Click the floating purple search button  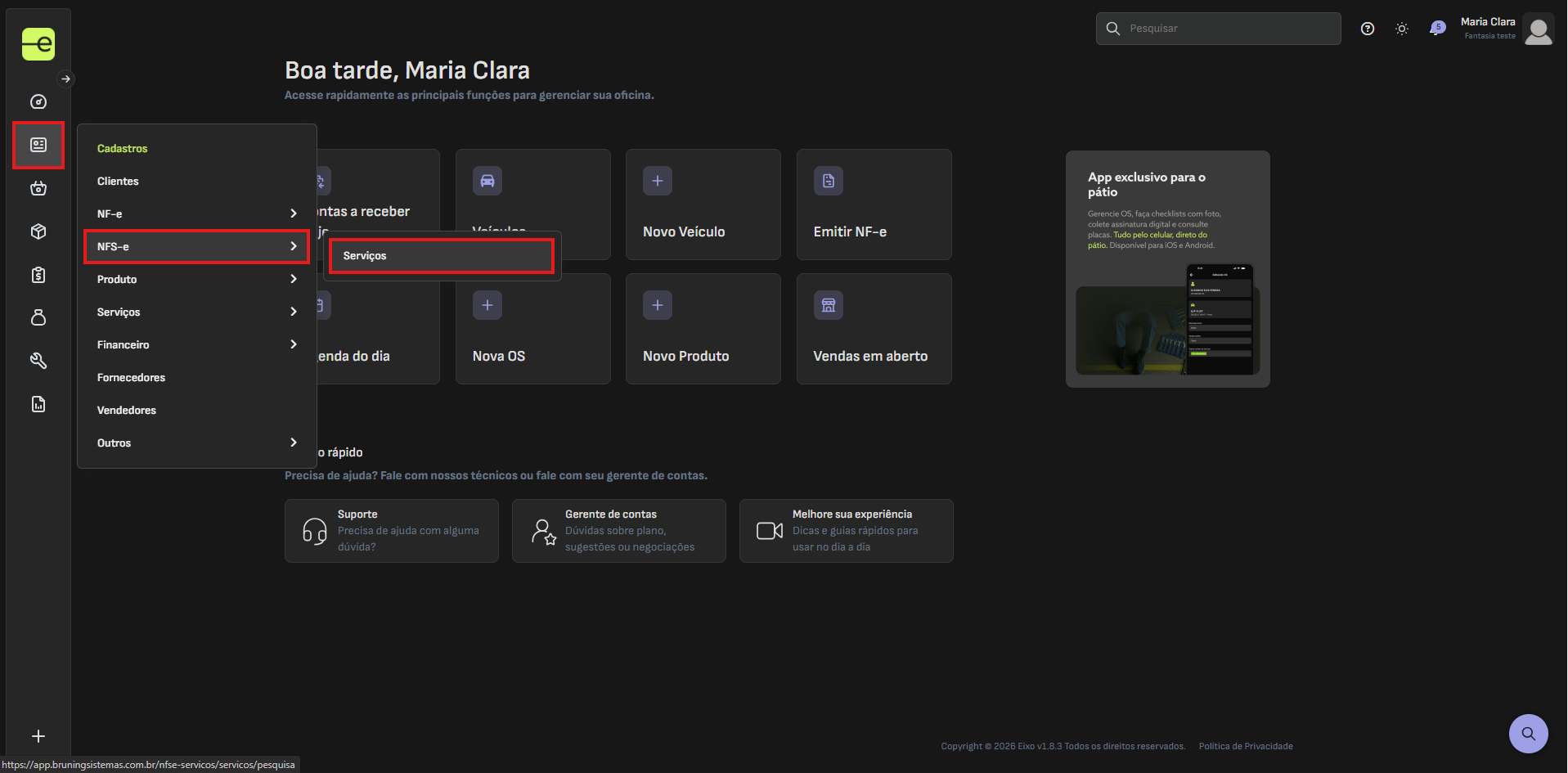[x=1529, y=734]
